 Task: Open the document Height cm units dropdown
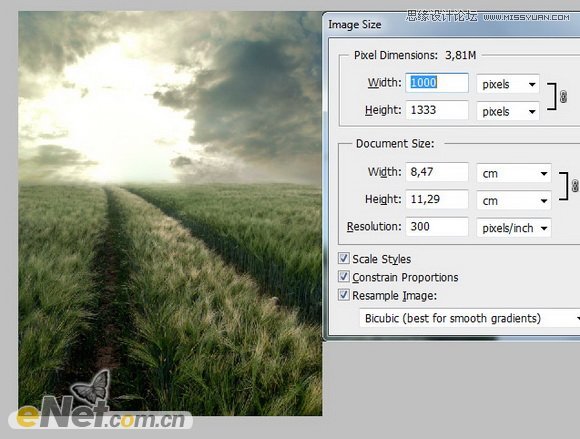tap(514, 200)
